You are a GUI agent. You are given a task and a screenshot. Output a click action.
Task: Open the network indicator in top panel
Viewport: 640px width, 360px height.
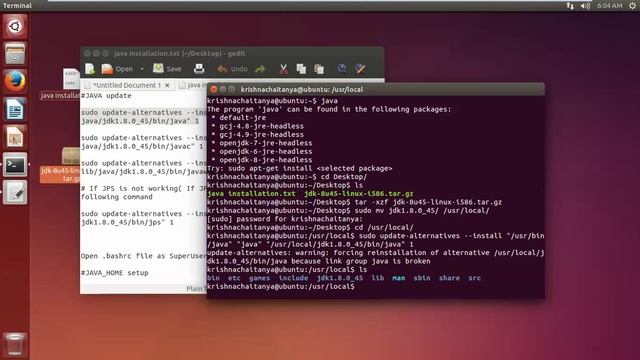[x=570, y=6]
